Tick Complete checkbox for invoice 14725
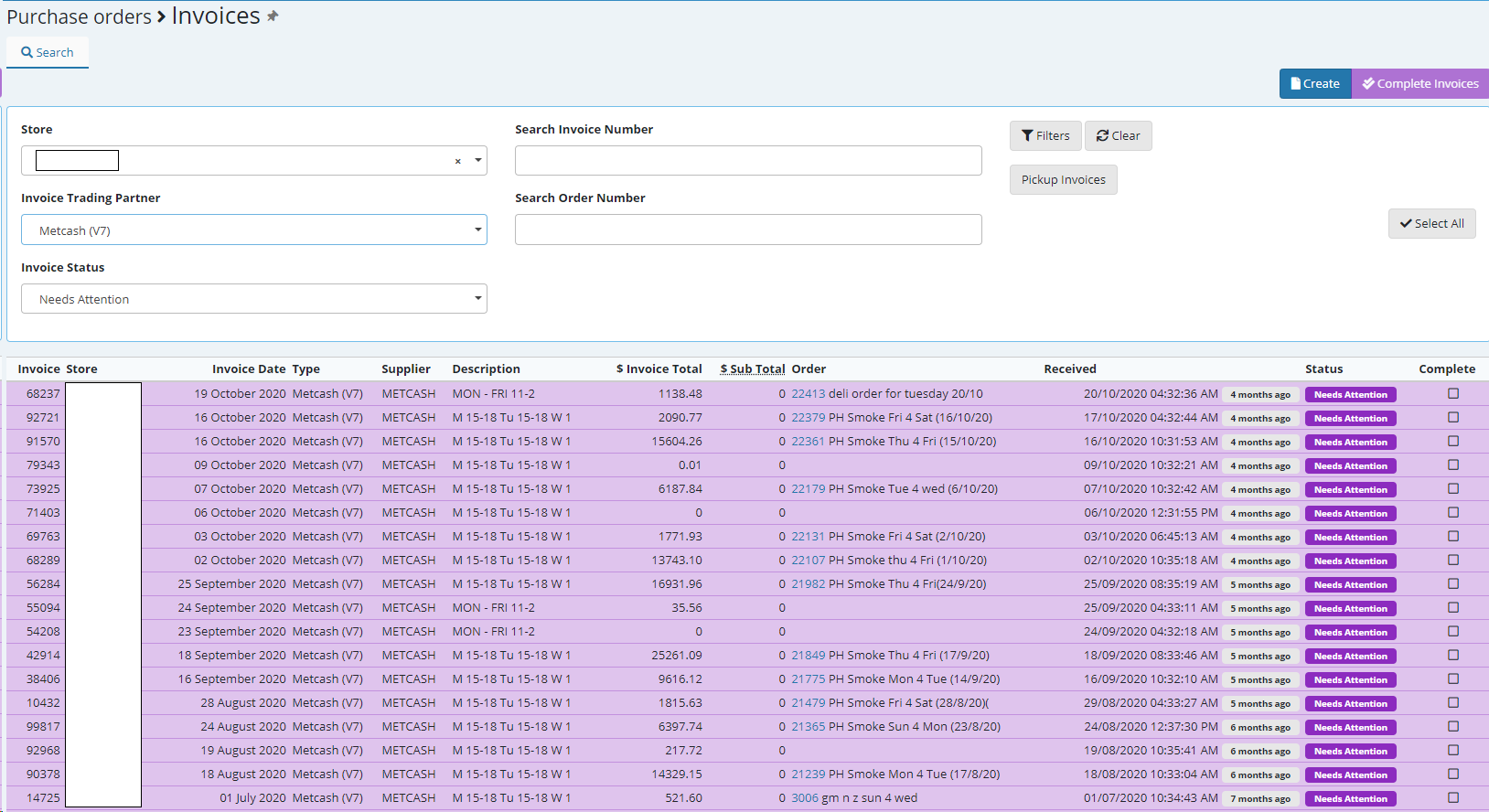 [1453, 798]
